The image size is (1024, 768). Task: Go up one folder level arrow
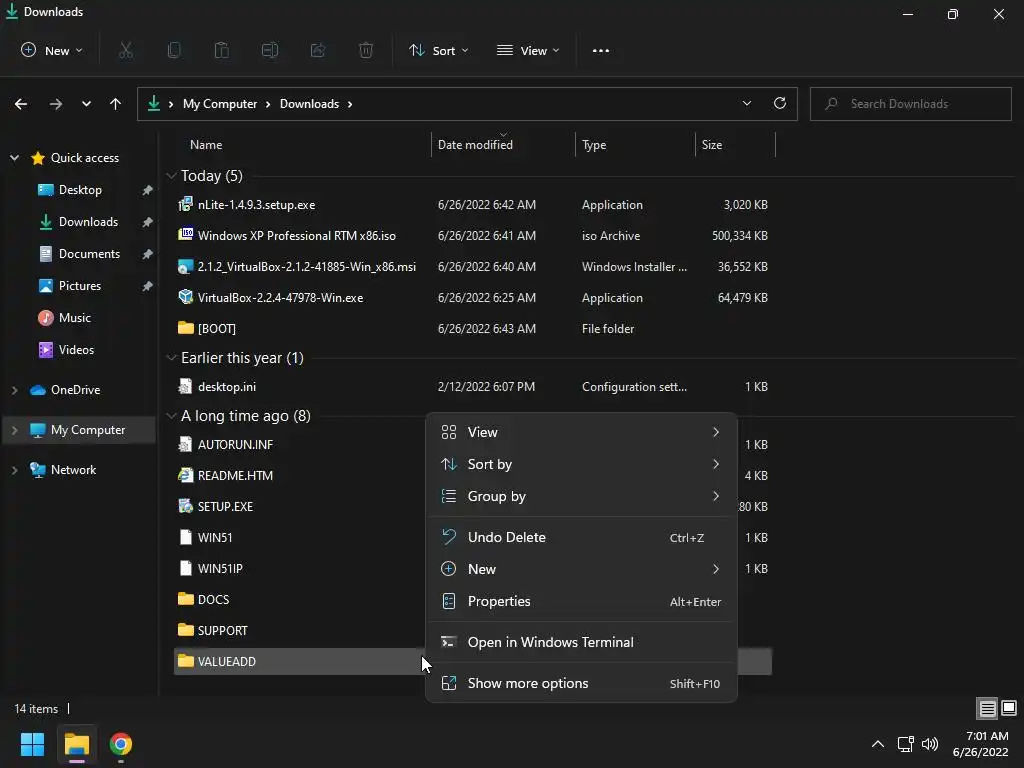point(116,104)
